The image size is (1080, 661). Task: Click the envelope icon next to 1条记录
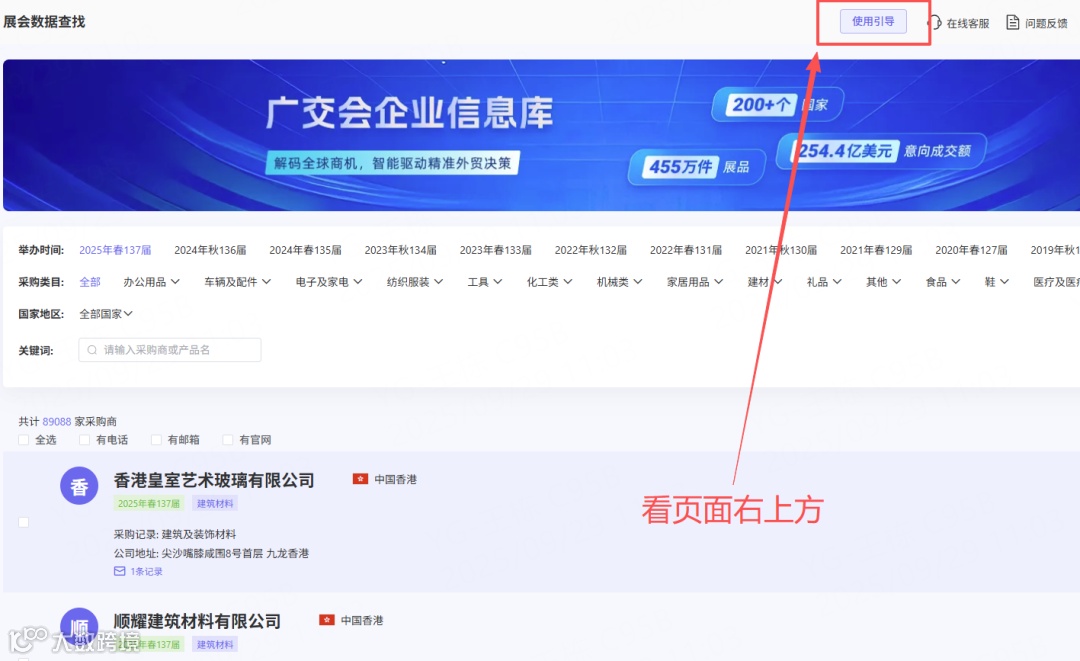120,571
